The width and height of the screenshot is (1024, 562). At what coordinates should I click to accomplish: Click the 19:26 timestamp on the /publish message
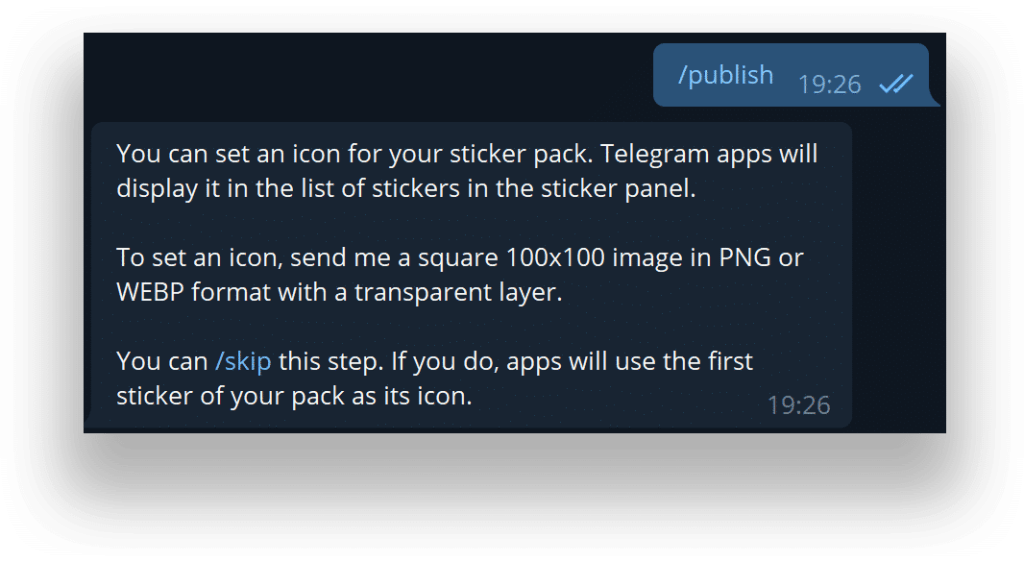[x=829, y=84]
